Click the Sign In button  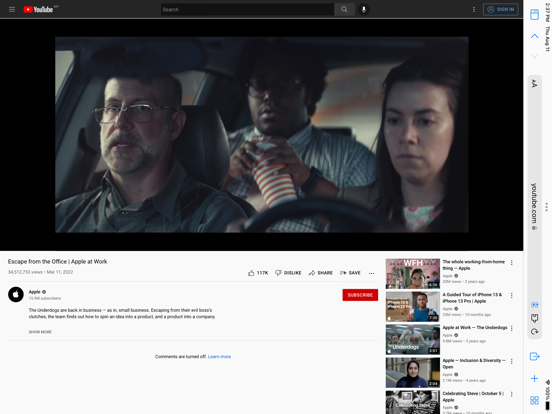coord(501,10)
